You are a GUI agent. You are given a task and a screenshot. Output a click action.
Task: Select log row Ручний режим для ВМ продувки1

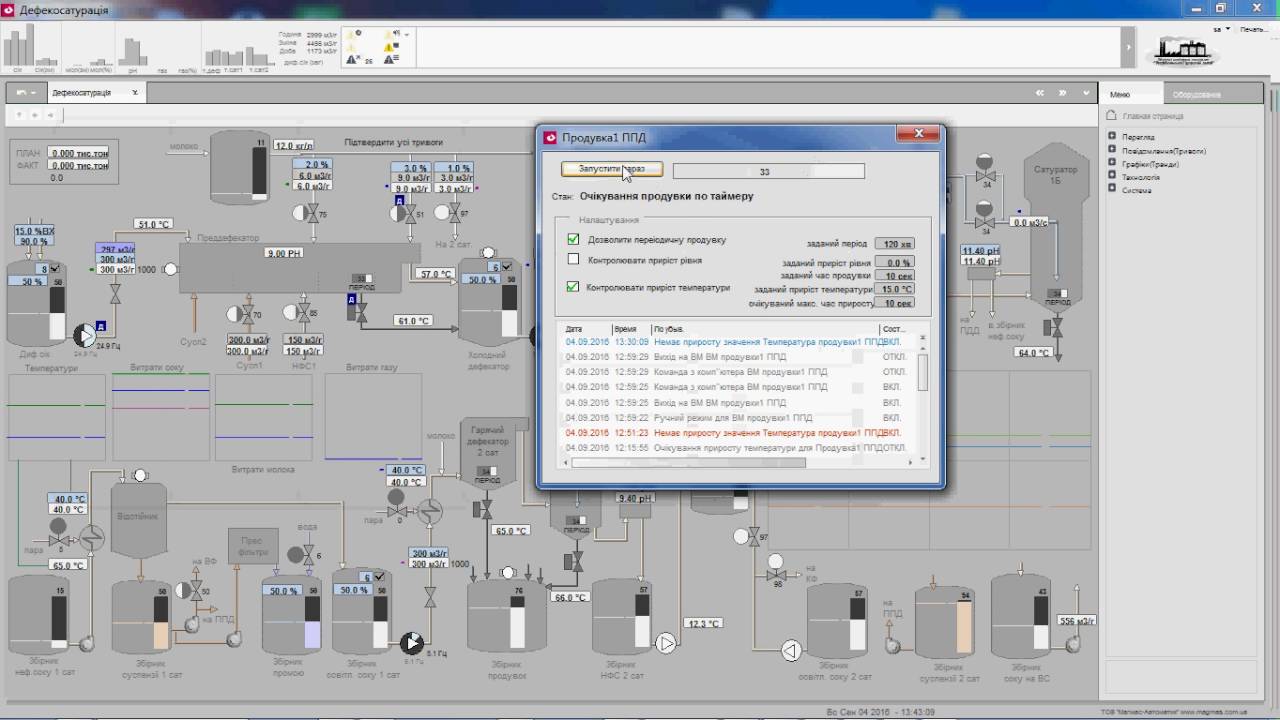tap(733, 418)
